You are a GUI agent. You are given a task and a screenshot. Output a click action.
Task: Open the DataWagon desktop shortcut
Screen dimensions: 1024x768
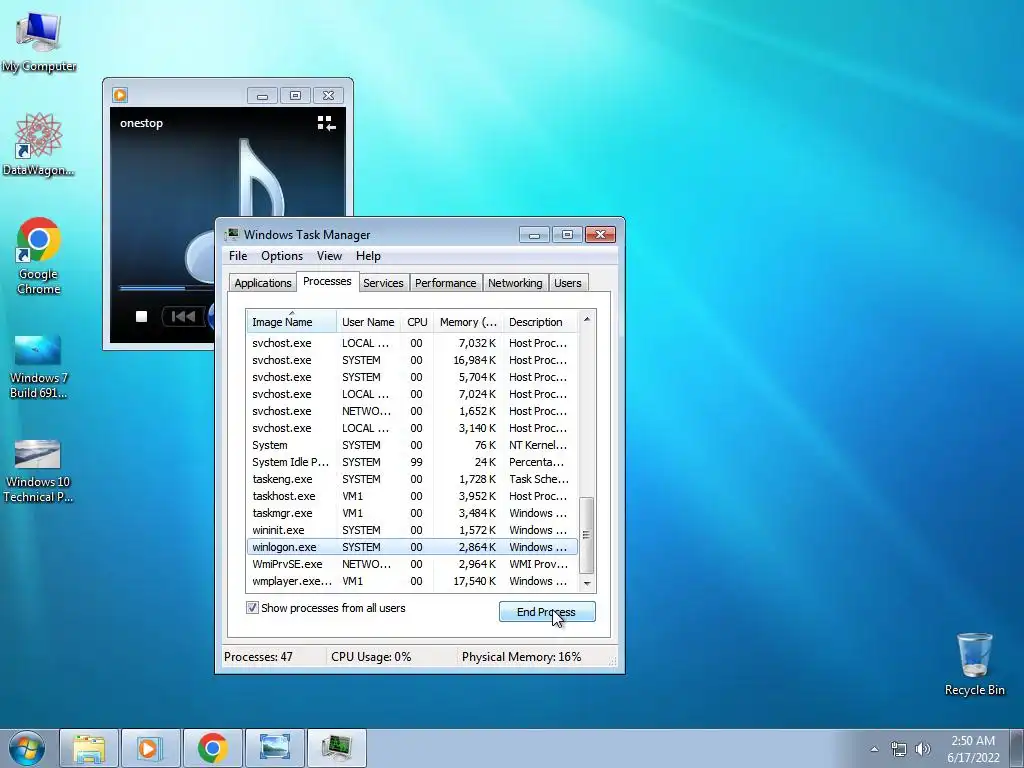39,144
